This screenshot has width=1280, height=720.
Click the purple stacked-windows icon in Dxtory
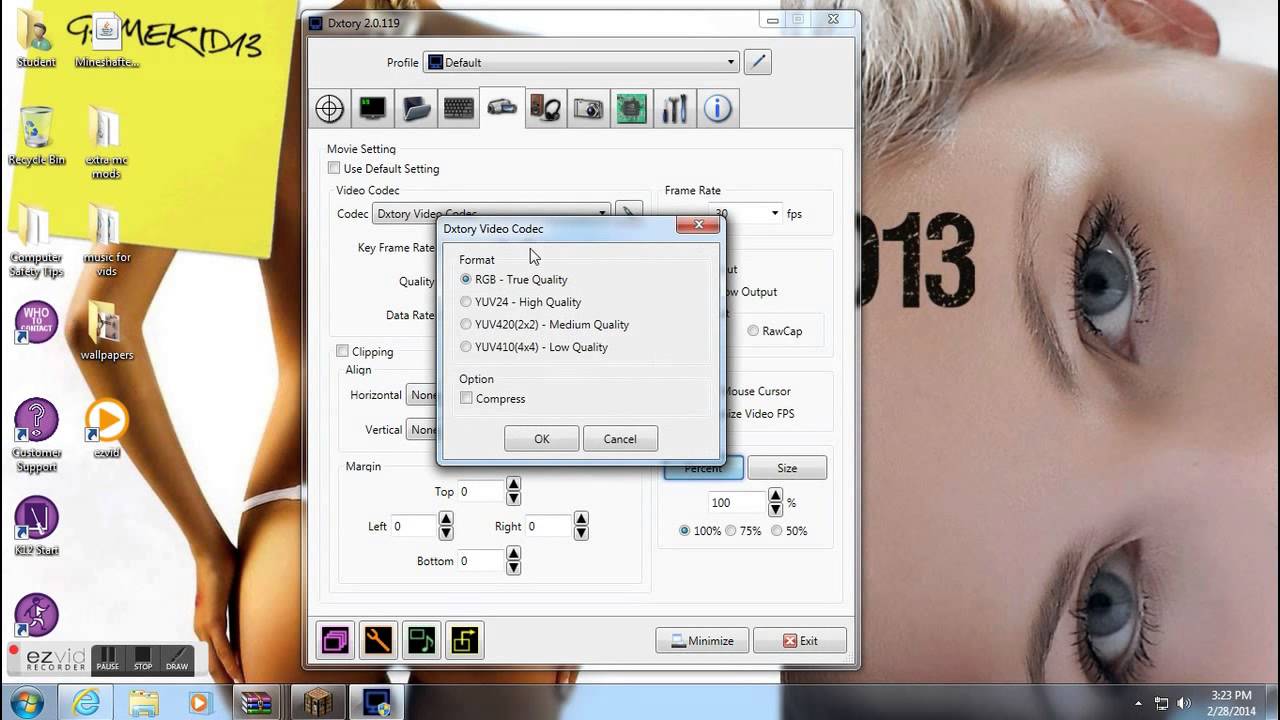335,640
